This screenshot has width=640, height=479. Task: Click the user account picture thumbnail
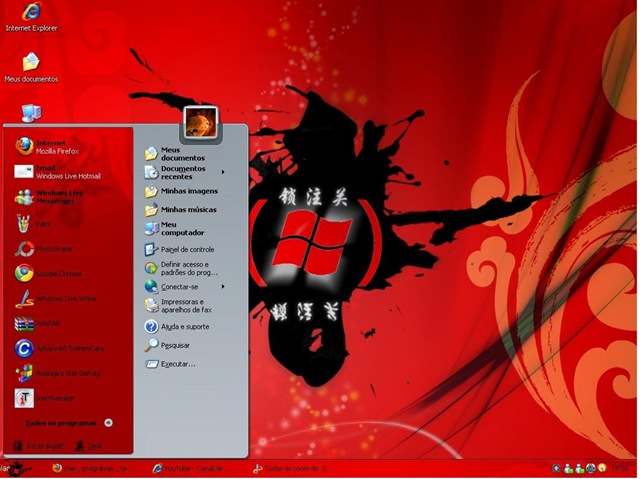[200, 122]
